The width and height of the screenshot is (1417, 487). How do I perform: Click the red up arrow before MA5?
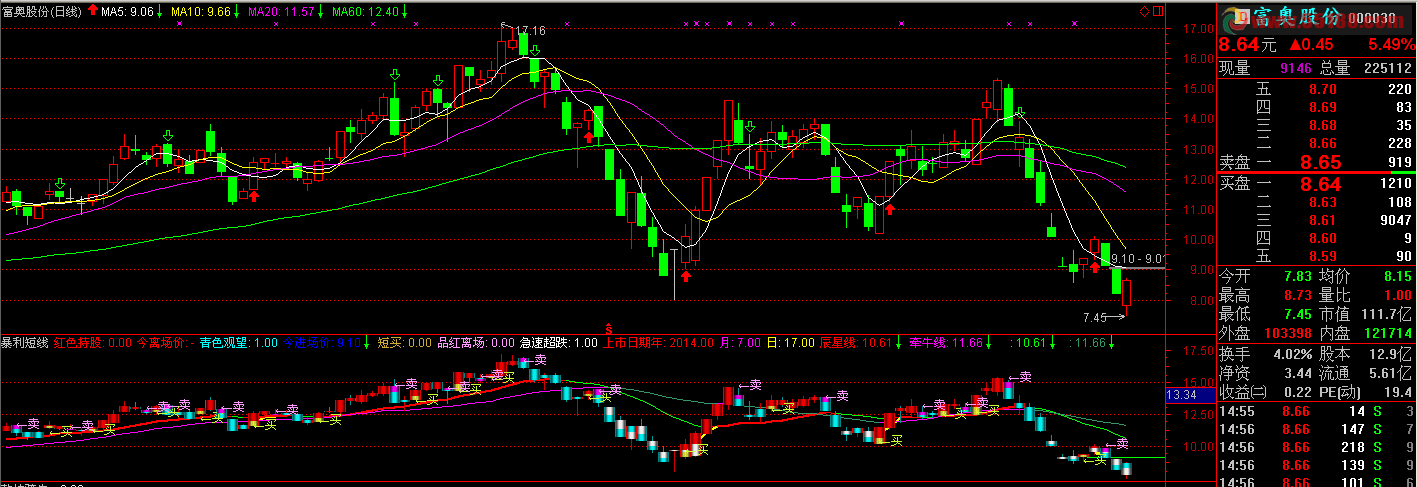93,10
